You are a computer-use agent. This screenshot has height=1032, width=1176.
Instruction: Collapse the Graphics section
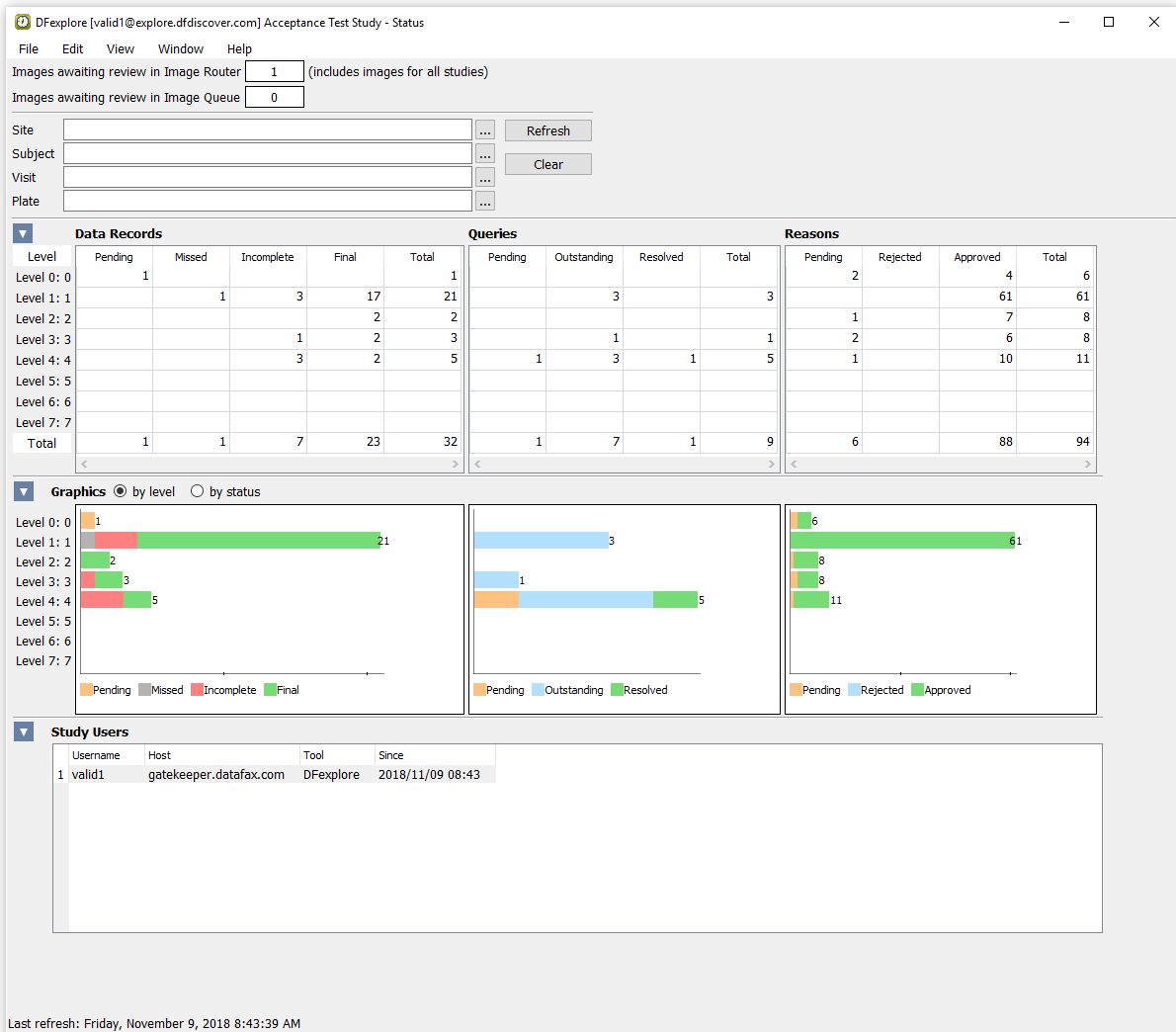(23, 491)
